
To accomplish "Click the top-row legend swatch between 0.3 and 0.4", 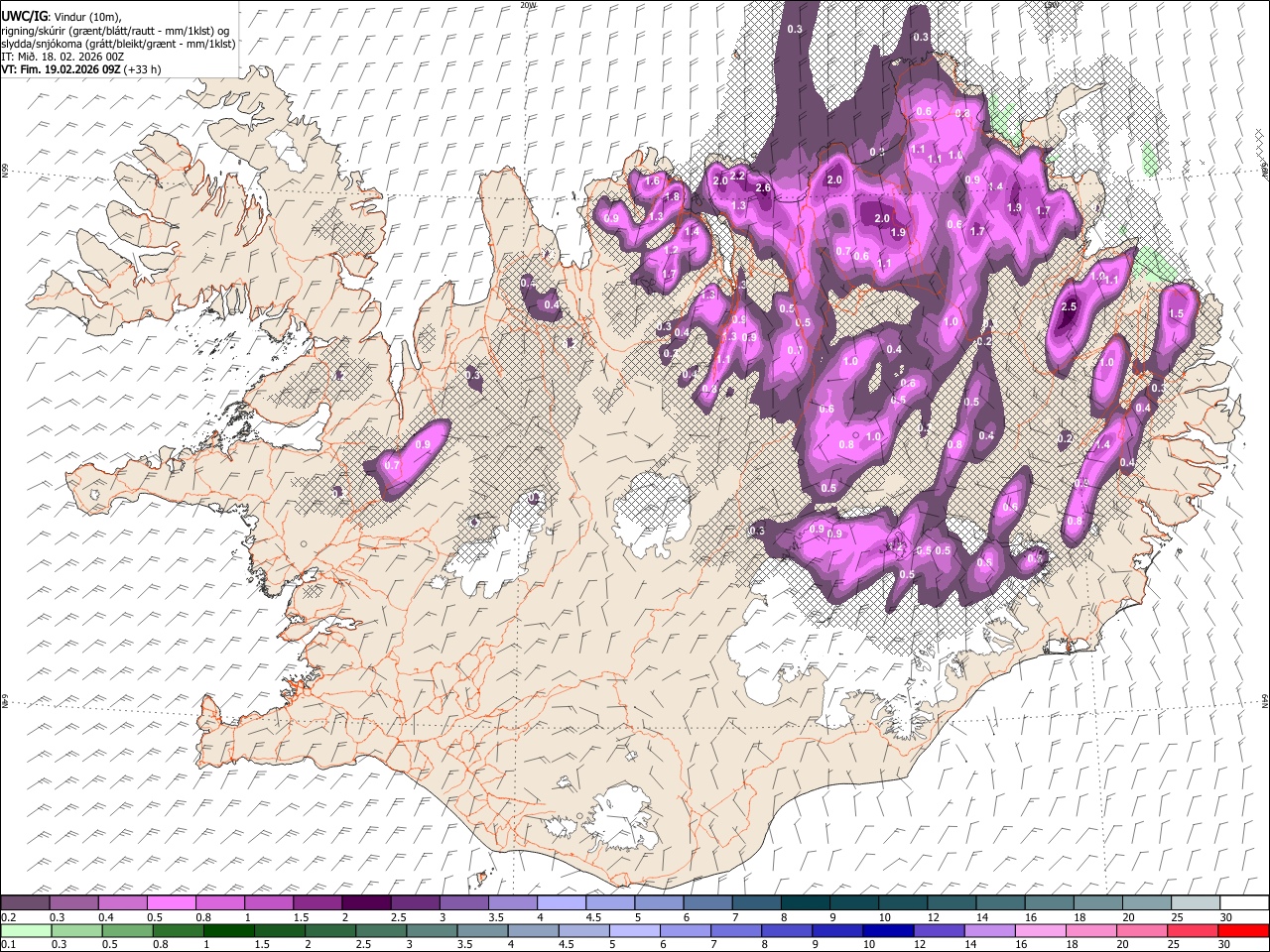I will tap(74, 903).
